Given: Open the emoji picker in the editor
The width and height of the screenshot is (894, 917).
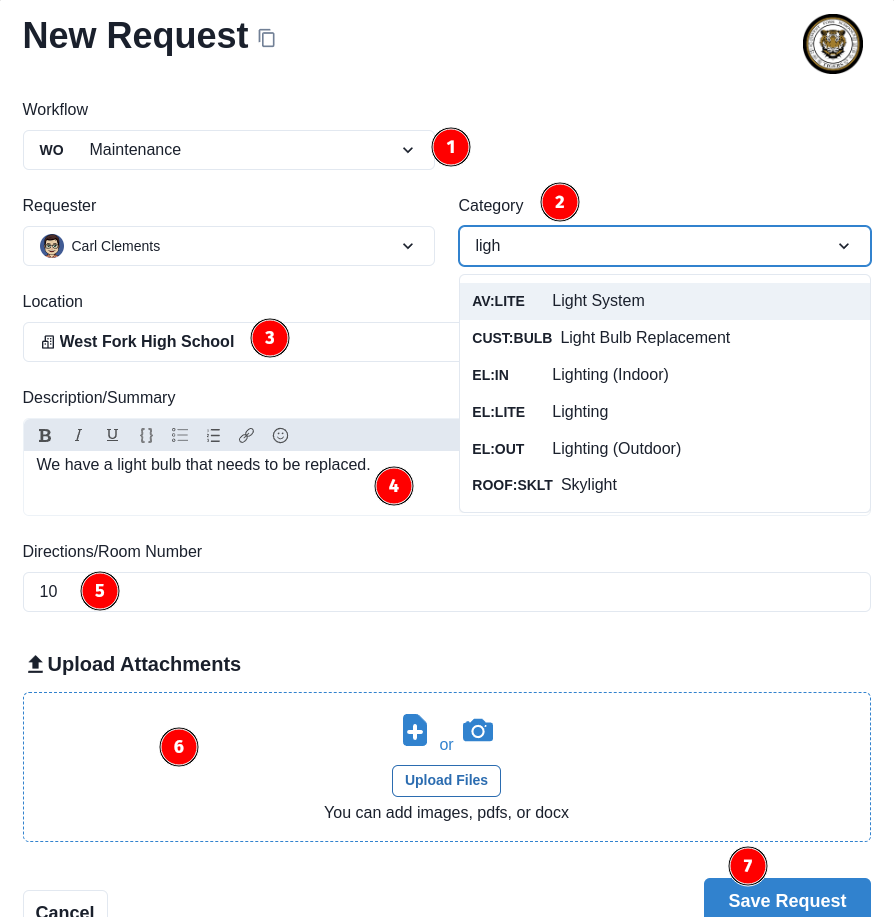Looking at the screenshot, I should [281, 435].
